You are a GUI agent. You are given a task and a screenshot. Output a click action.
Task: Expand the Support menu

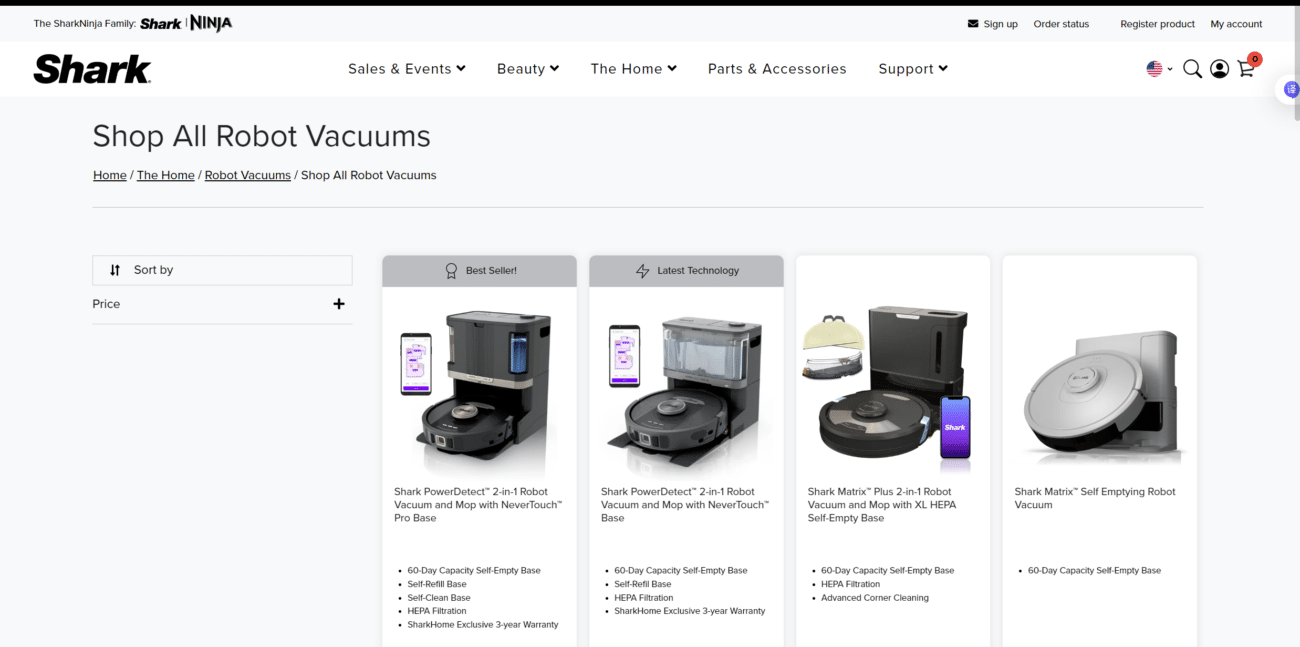[912, 69]
